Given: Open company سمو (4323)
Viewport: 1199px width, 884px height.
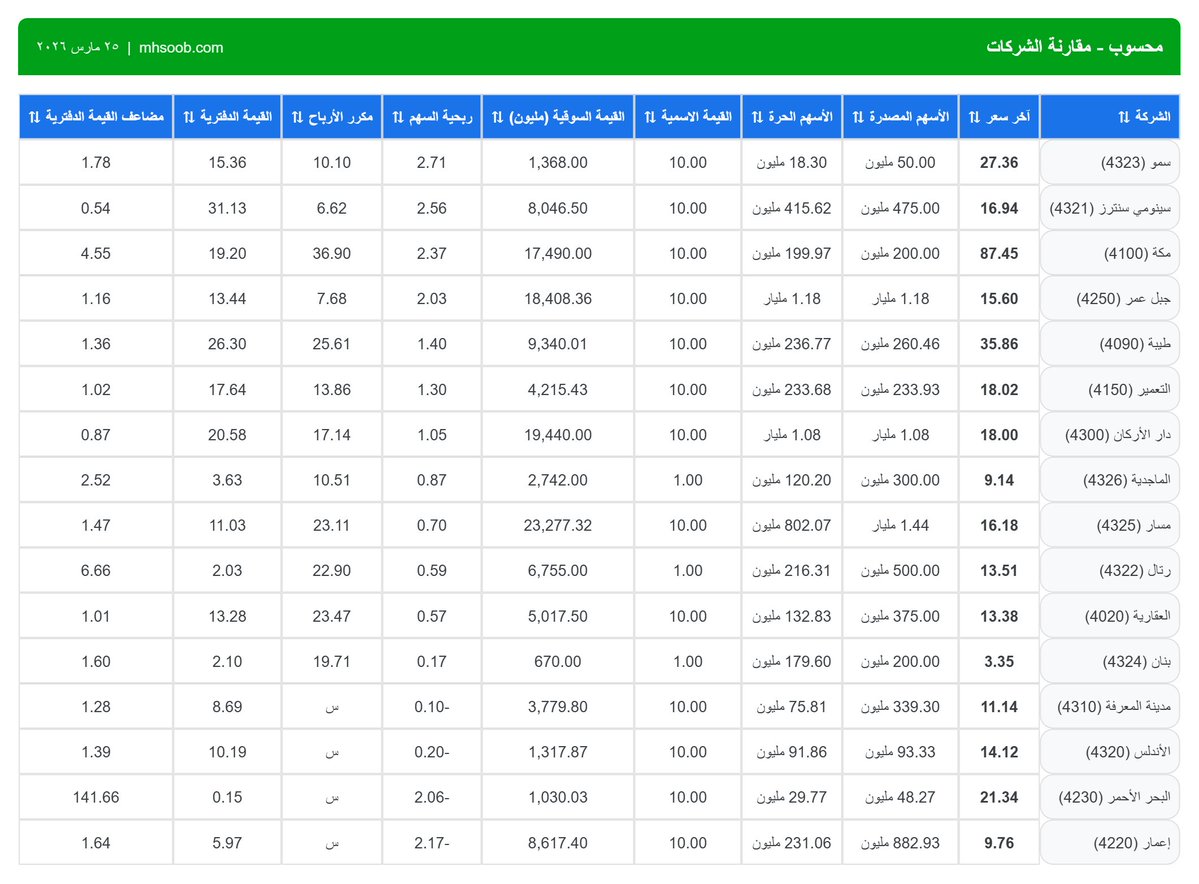Looking at the screenshot, I should [x=1110, y=162].
